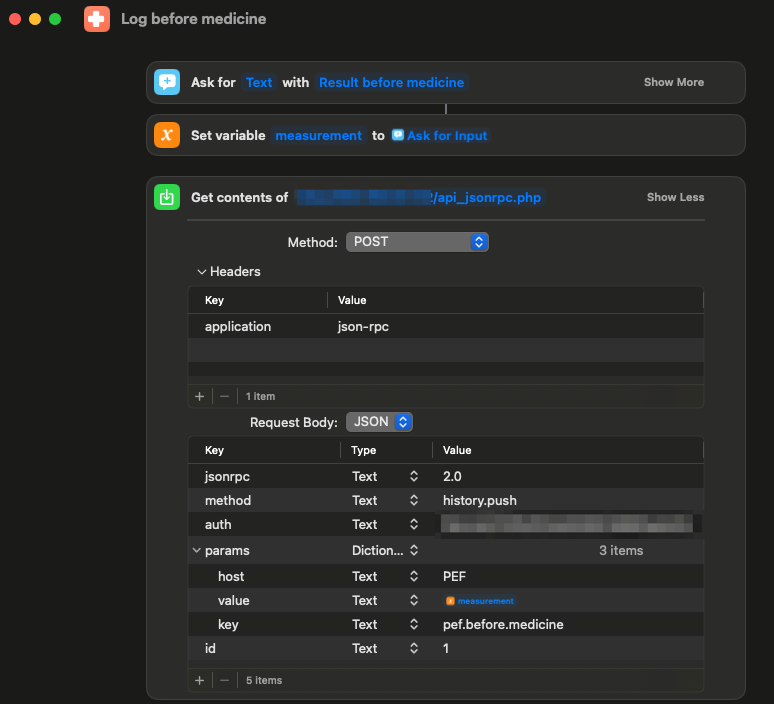Collapse the Headers section
Image resolution: width=774 pixels, height=704 pixels.
coord(201,271)
